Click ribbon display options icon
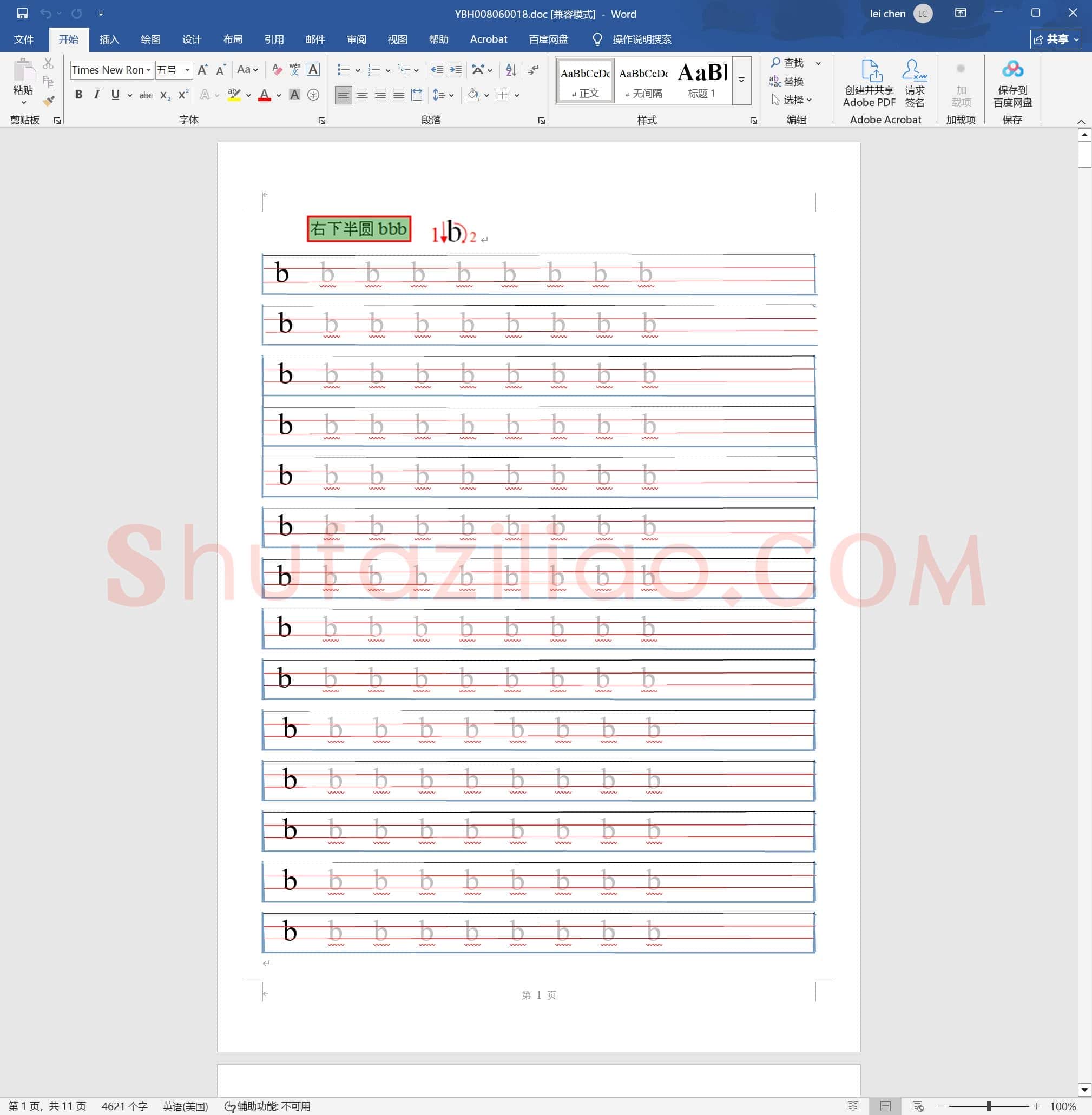Screen dimensions: 1092x1115 pyautogui.click(x=961, y=12)
